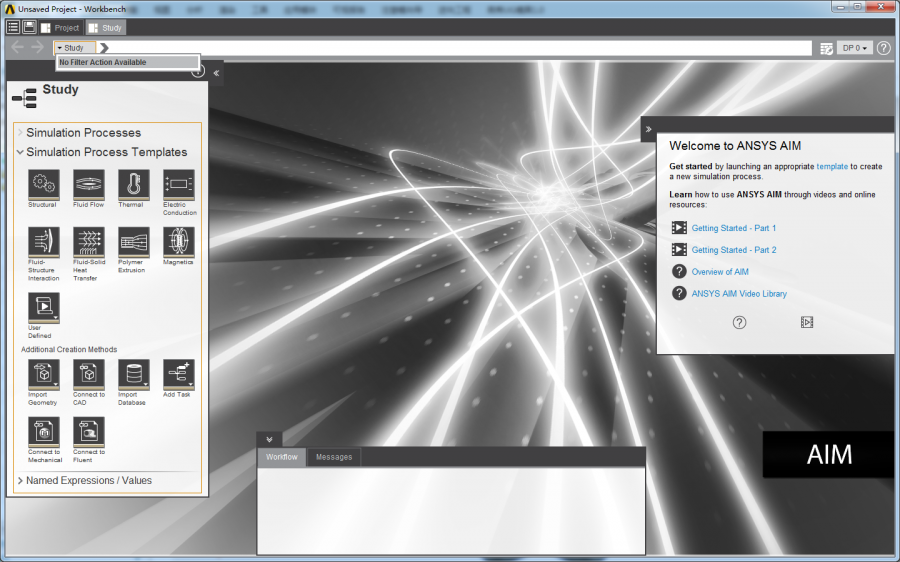Open Getting Started - Part 1 link

(734, 228)
